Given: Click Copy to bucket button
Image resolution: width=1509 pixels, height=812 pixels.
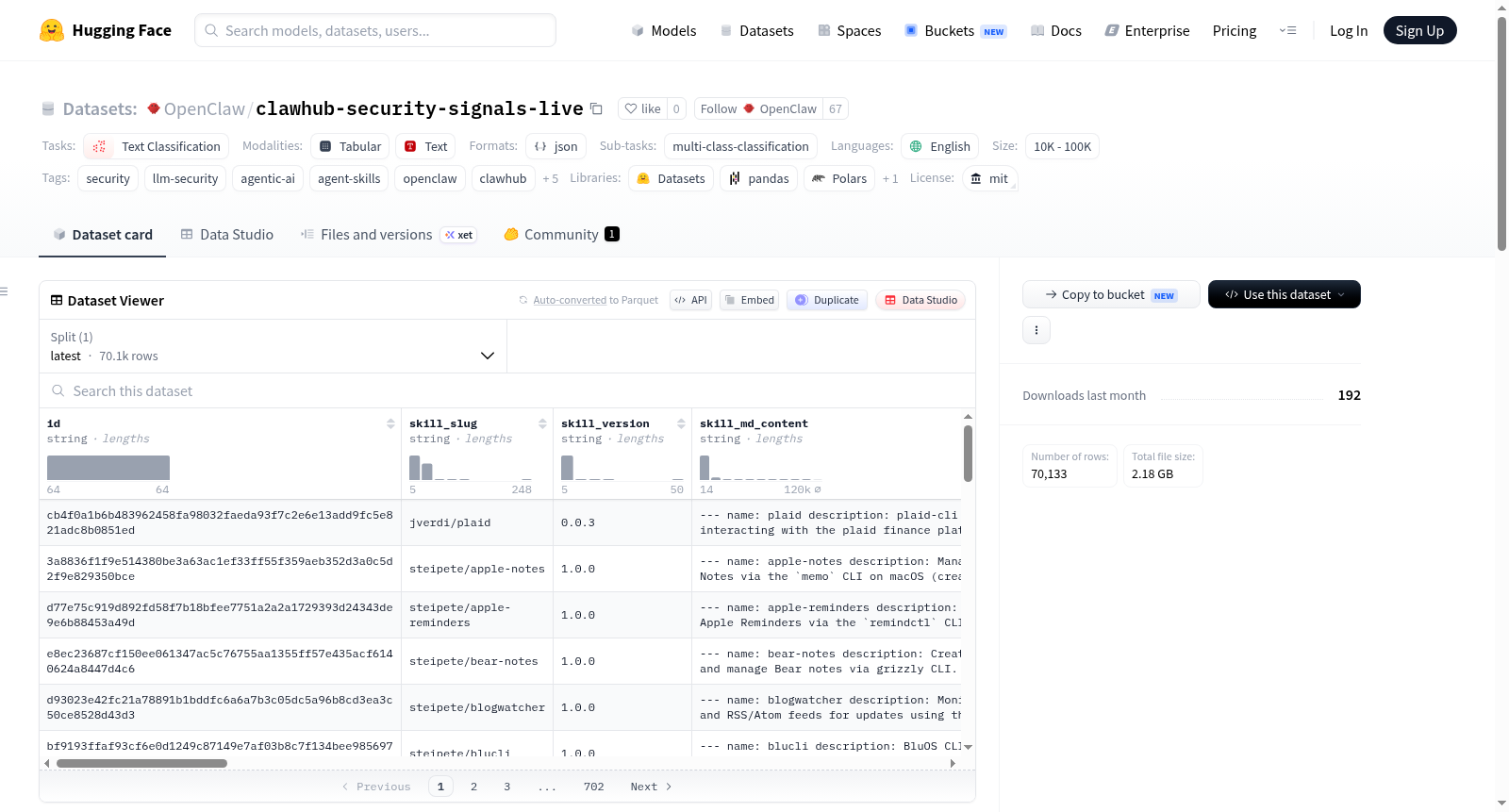Looking at the screenshot, I should click(1111, 294).
